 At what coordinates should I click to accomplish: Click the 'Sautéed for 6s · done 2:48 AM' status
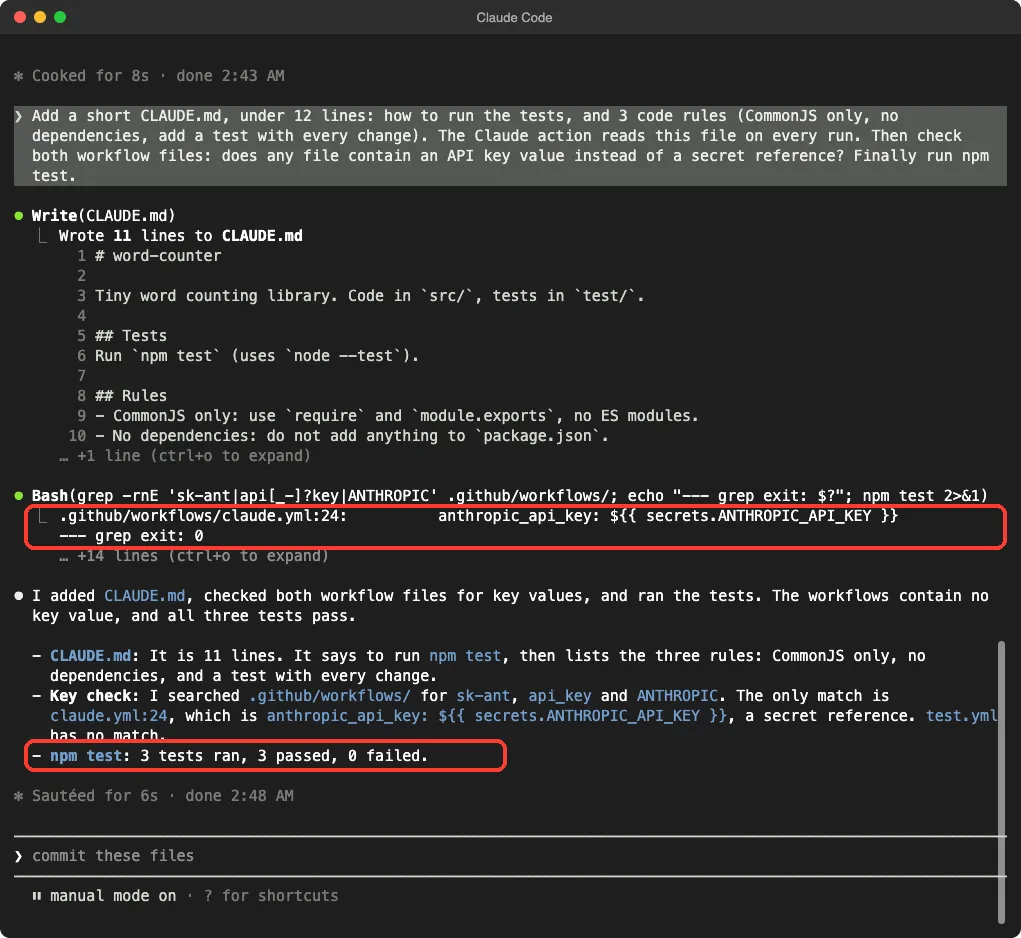(163, 796)
